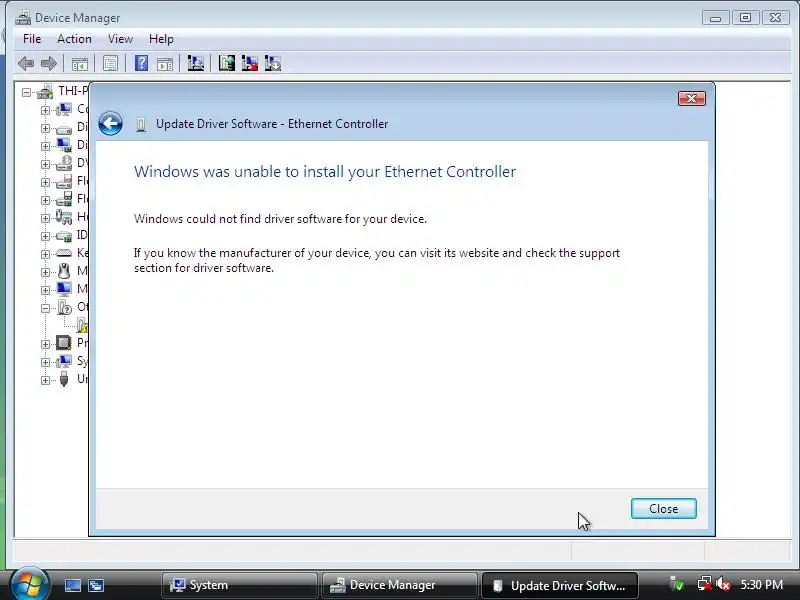Screen dimensions: 800x600
Task: Select the Mice category icon in the tree
Action: click(64, 271)
